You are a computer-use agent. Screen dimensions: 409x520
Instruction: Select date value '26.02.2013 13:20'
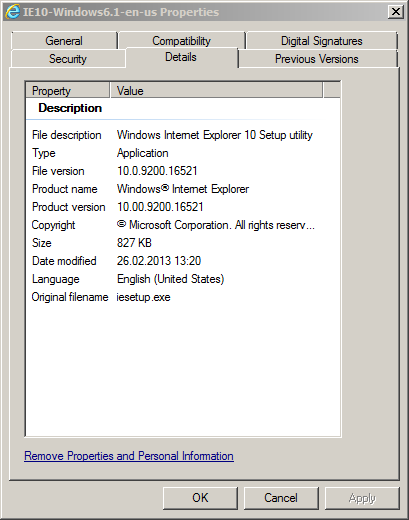tap(159, 261)
